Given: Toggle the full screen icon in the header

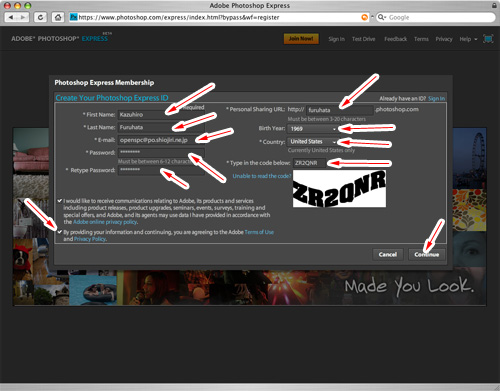Looking at the screenshot, I should tap(488, 39).
